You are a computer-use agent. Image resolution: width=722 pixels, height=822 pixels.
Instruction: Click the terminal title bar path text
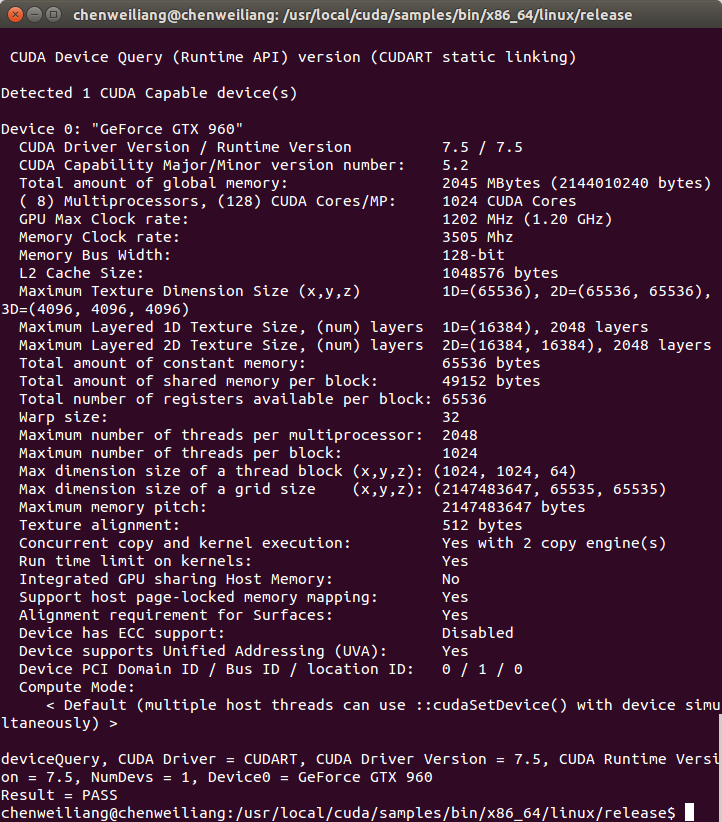352,15
